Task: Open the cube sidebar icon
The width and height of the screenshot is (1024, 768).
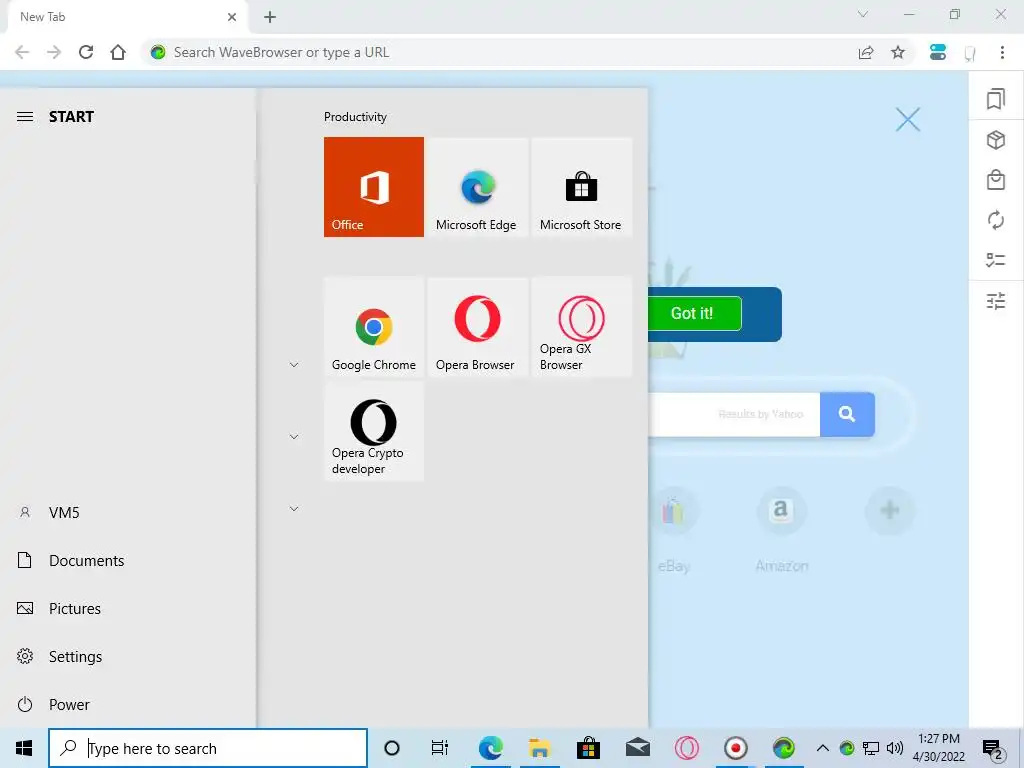Action: pyautogui.click(x=996, y=140)
